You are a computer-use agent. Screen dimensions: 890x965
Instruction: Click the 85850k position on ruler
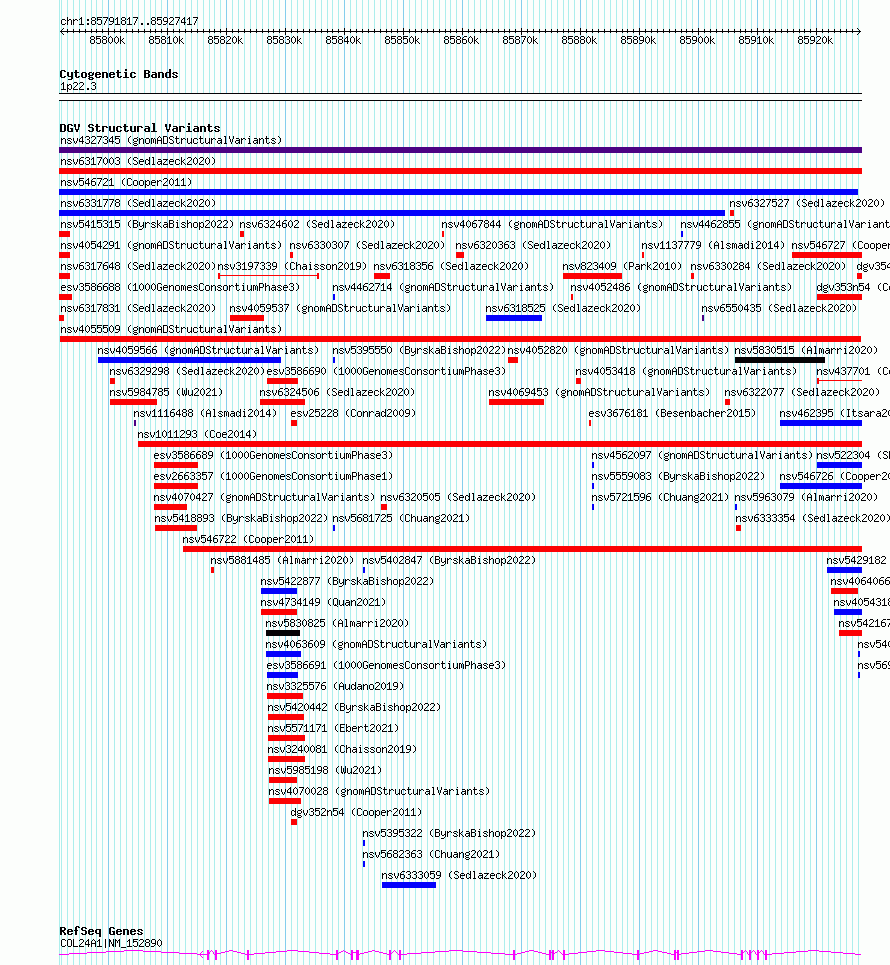402,39
